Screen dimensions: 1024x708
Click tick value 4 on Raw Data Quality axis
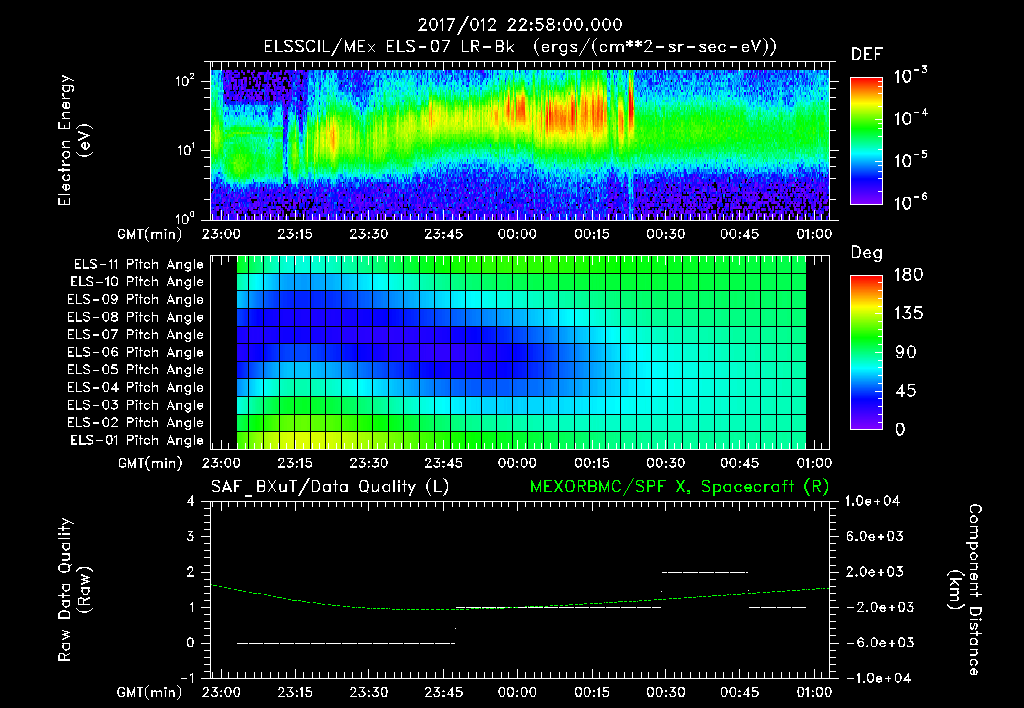point(191,502)
